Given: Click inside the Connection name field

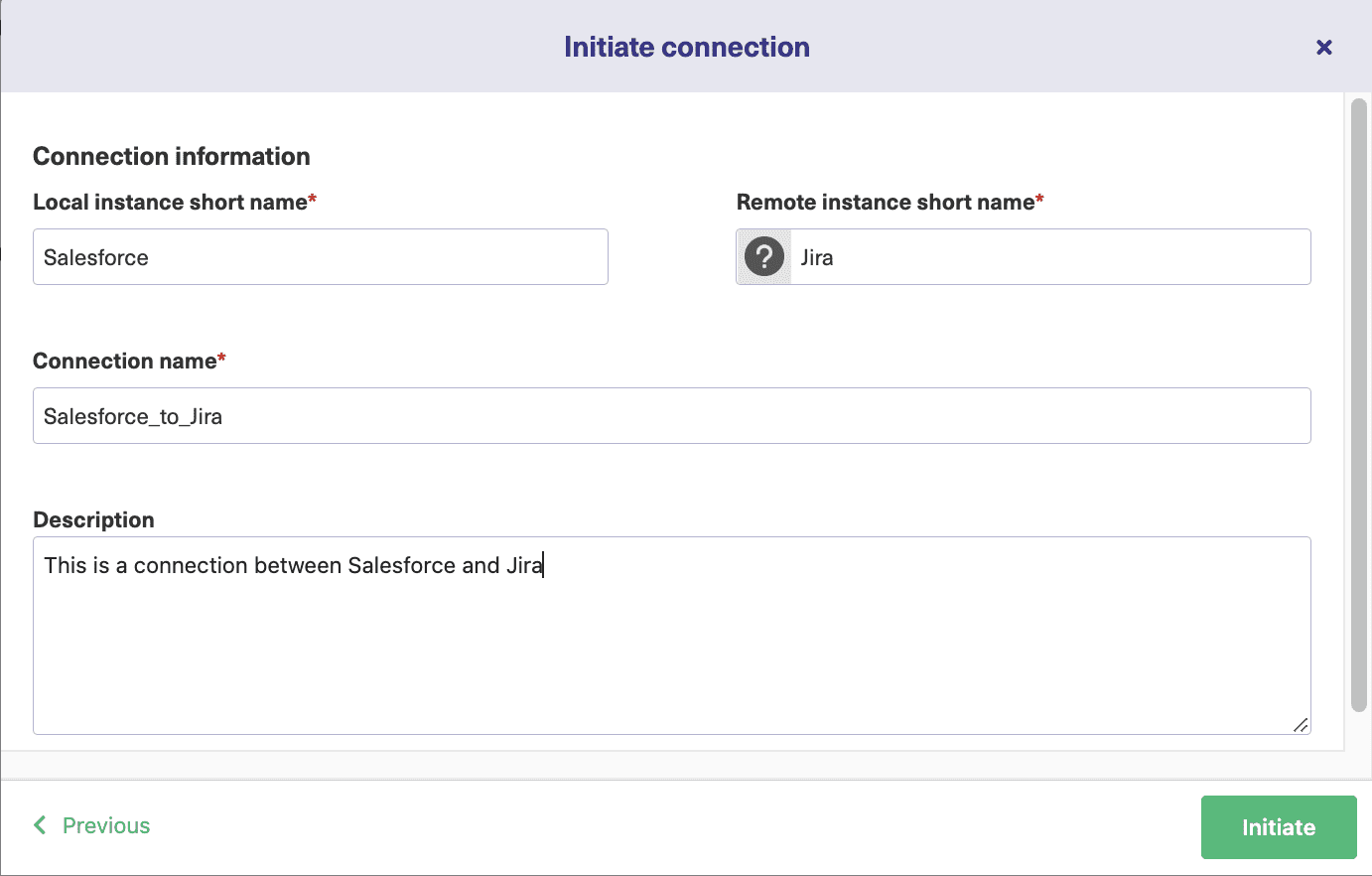Looking at the screenshot, I should point(671,415).
